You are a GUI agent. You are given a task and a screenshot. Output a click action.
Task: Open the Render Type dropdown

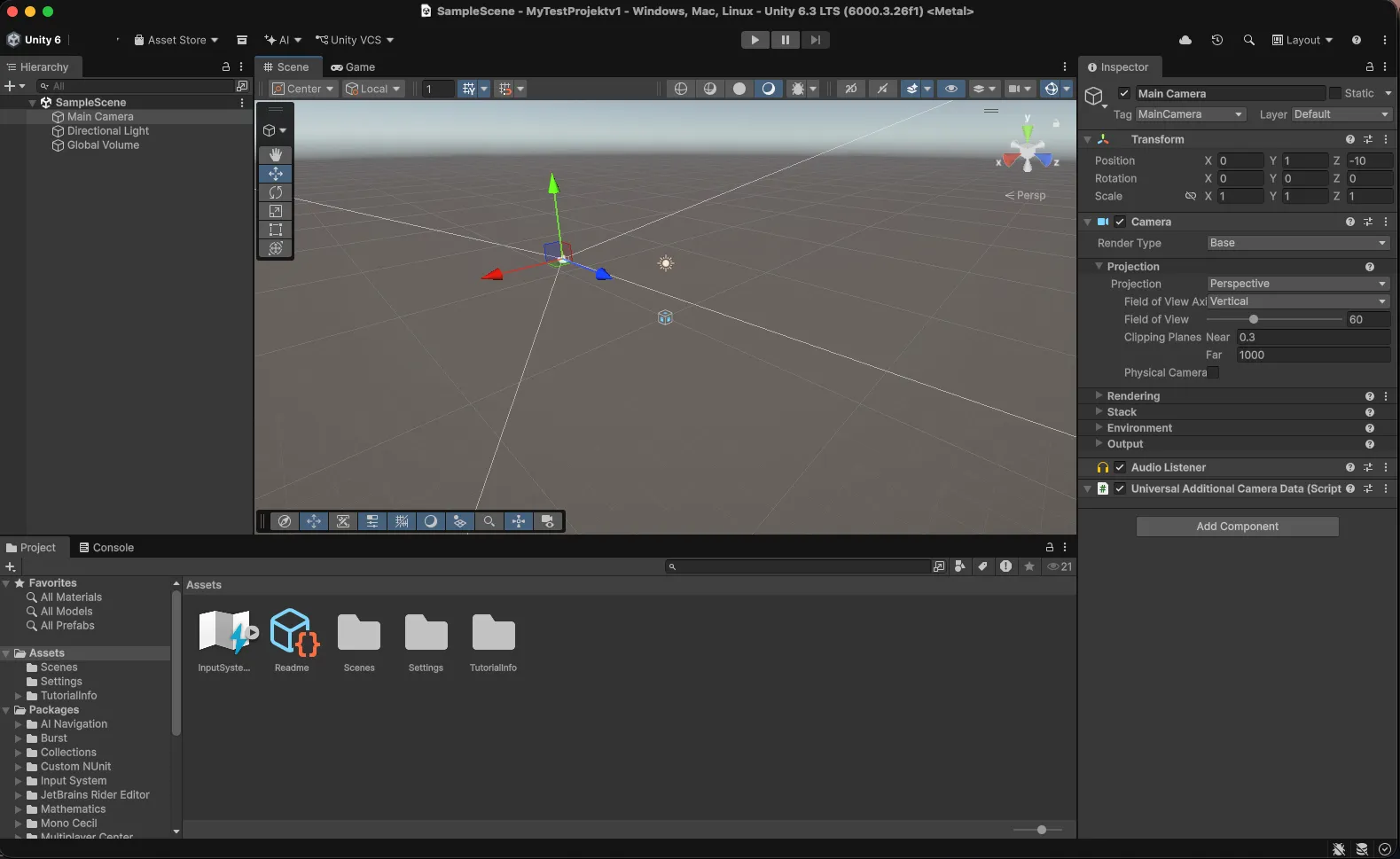[x=1298, y=243]
